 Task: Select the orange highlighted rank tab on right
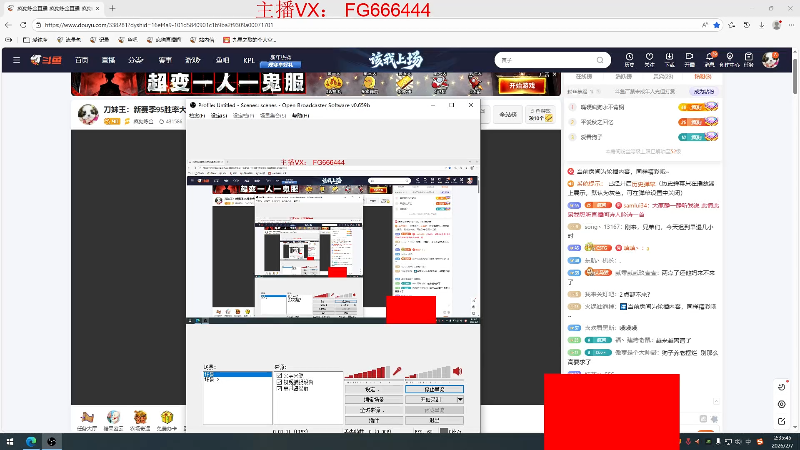tap(703, 77)
